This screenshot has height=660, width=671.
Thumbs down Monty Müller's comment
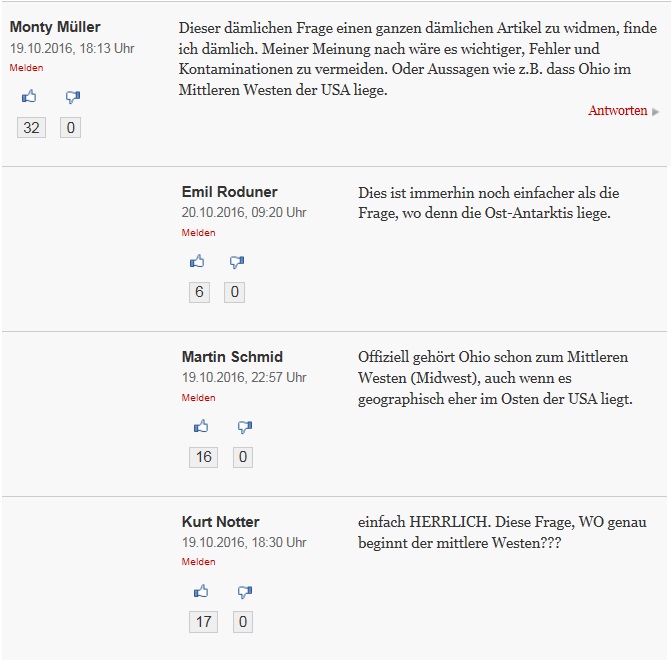pos(72,97)
